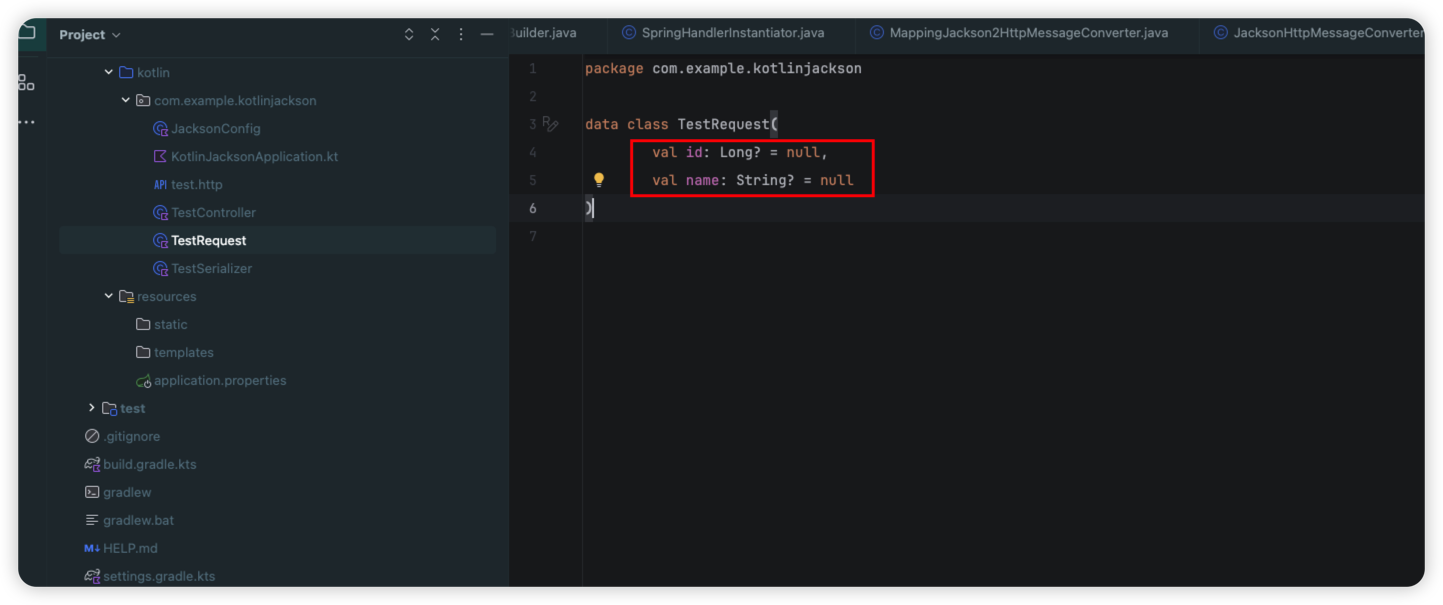Expand the test folder chevron
The width and height of the screenshot is (1443, 605).
pyautogui.click(x=92, y=408)
